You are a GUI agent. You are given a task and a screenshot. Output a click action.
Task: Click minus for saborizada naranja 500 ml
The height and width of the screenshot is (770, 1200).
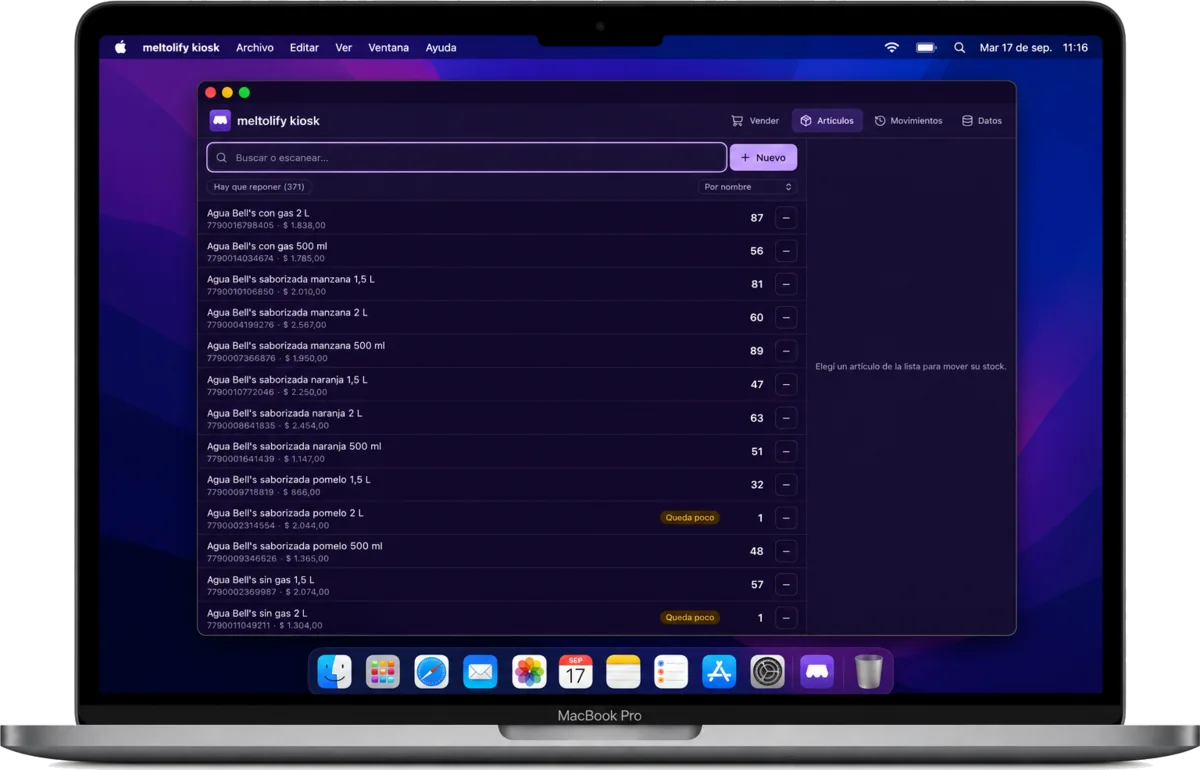point(786,451)
